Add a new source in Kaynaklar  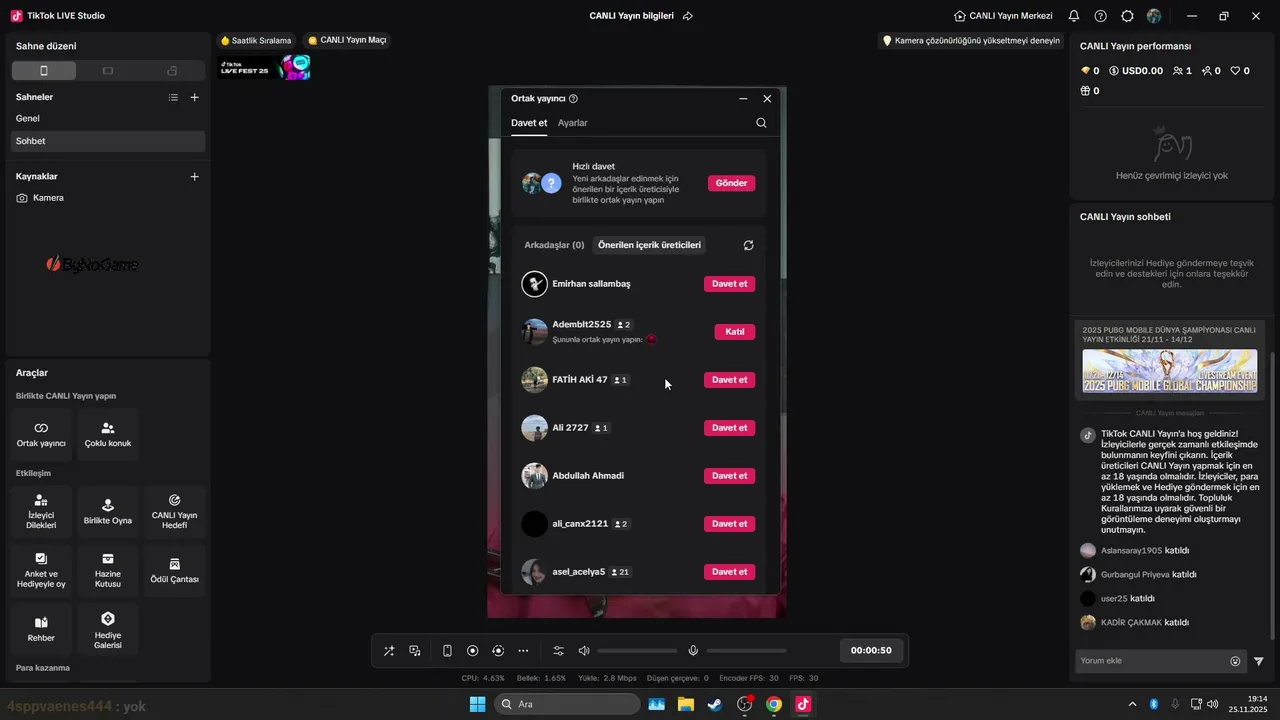tap(195, 176)
